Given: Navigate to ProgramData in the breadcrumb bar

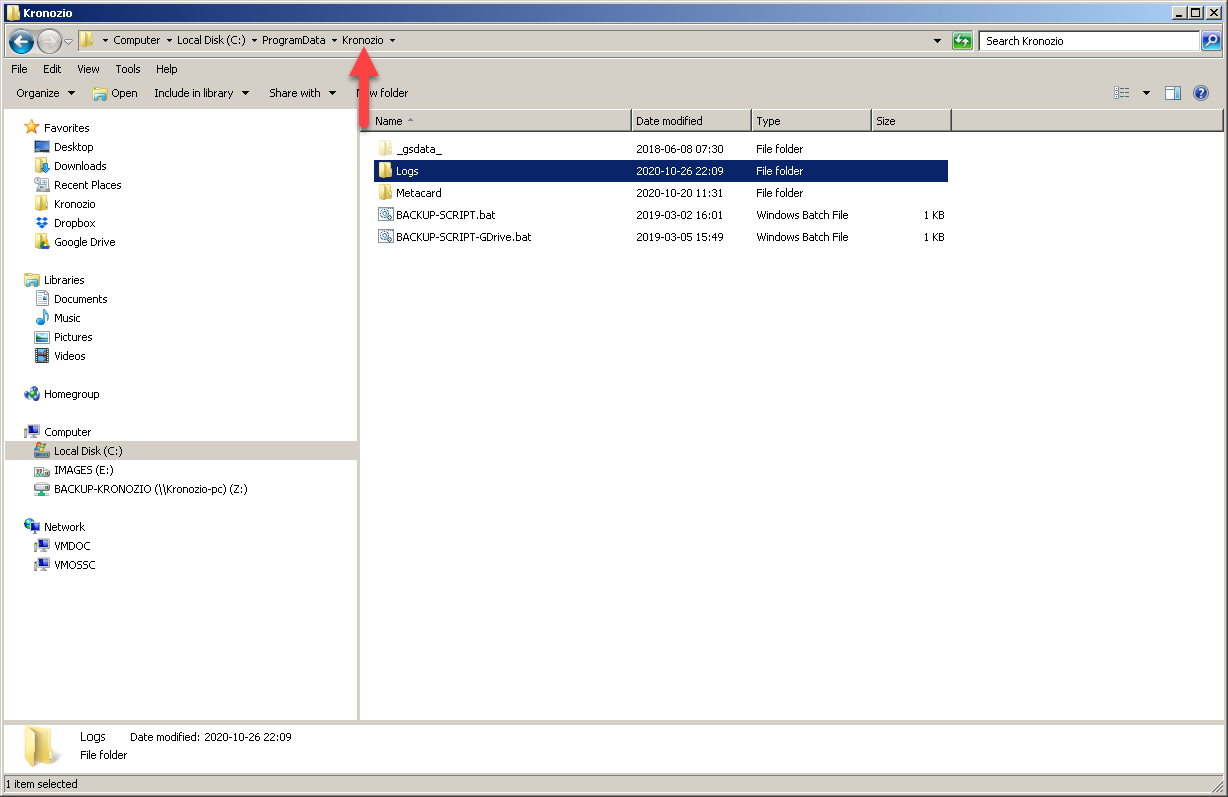Looking at the screenshot, I should (x=294, y=41).
